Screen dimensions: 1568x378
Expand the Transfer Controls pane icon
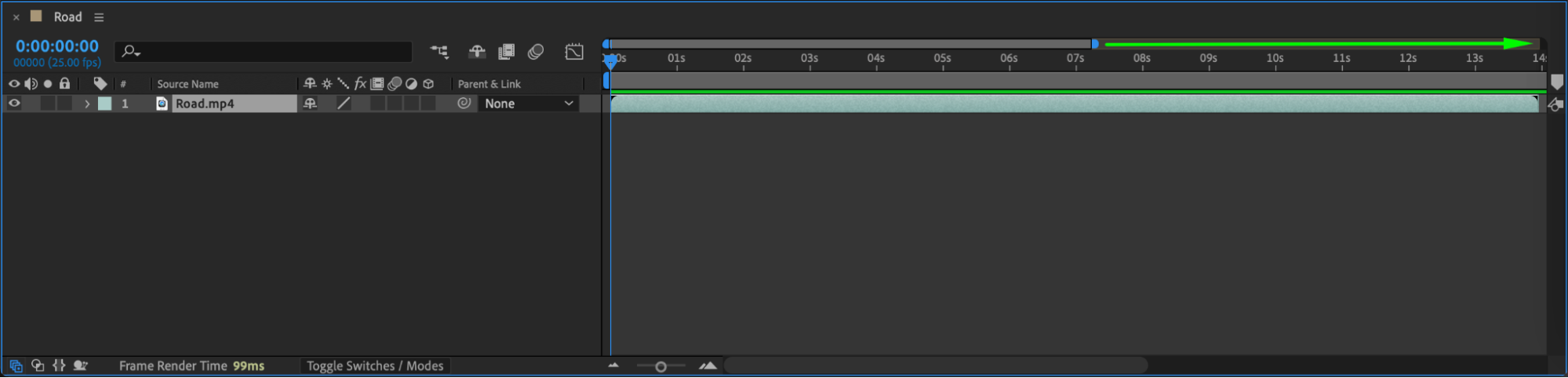(x=38, y=366)
